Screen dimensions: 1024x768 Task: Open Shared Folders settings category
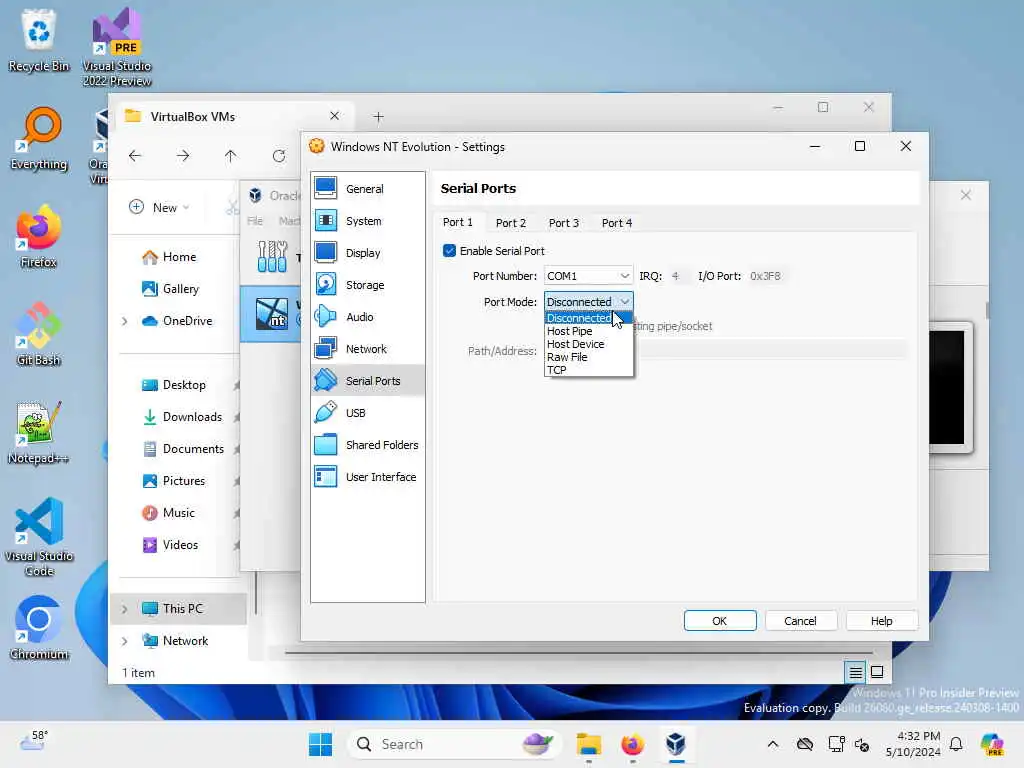(x=367, y=445)
